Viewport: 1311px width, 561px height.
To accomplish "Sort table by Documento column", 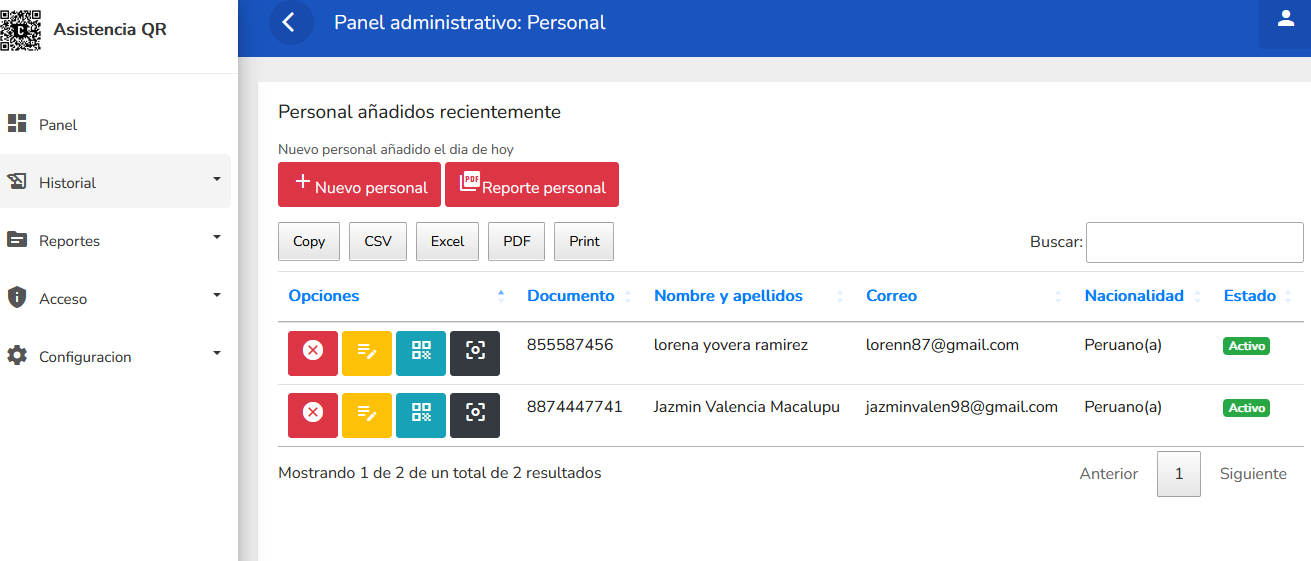I will pos(571,296).
